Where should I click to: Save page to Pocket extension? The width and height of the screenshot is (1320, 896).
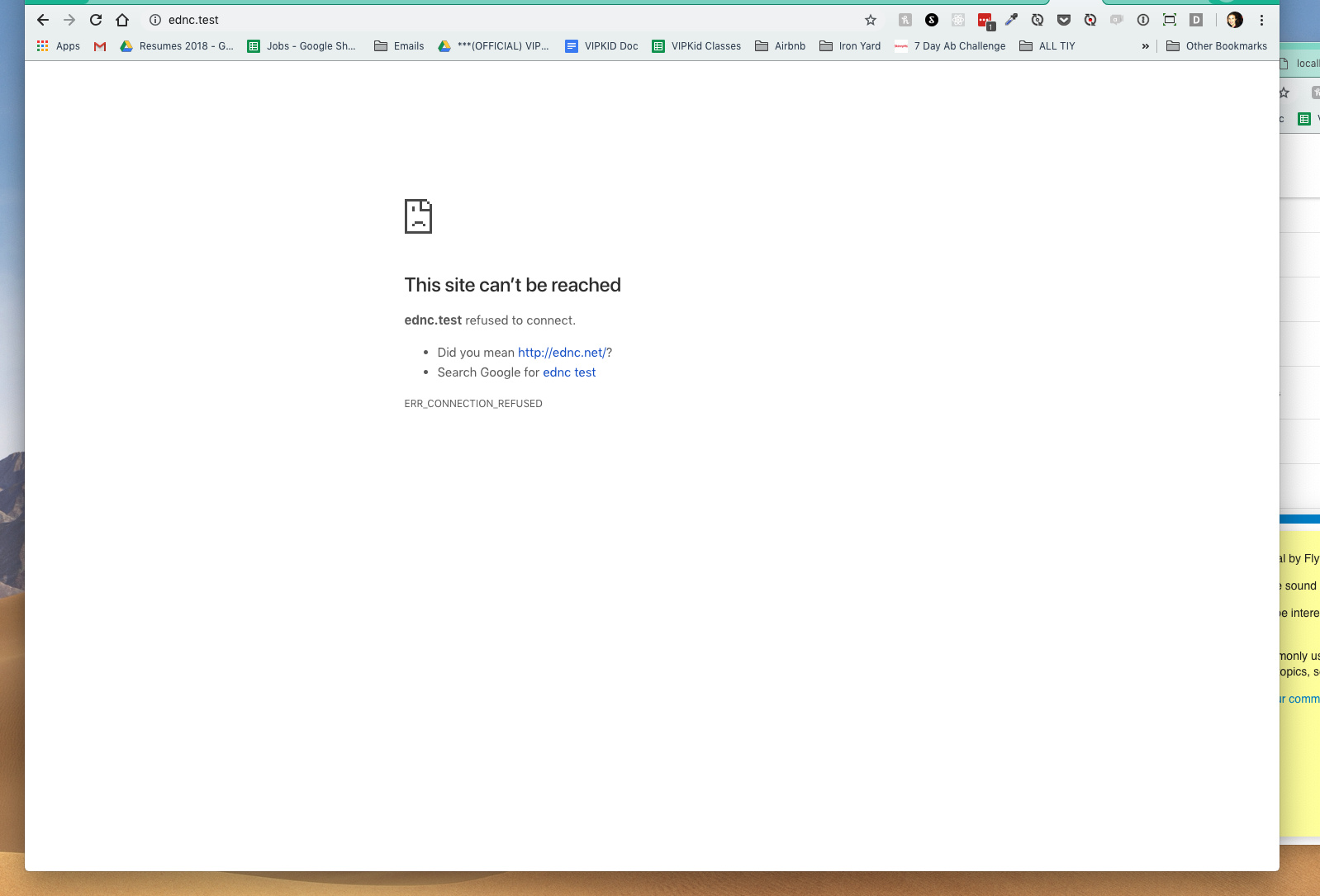(x=1064, y=20)
